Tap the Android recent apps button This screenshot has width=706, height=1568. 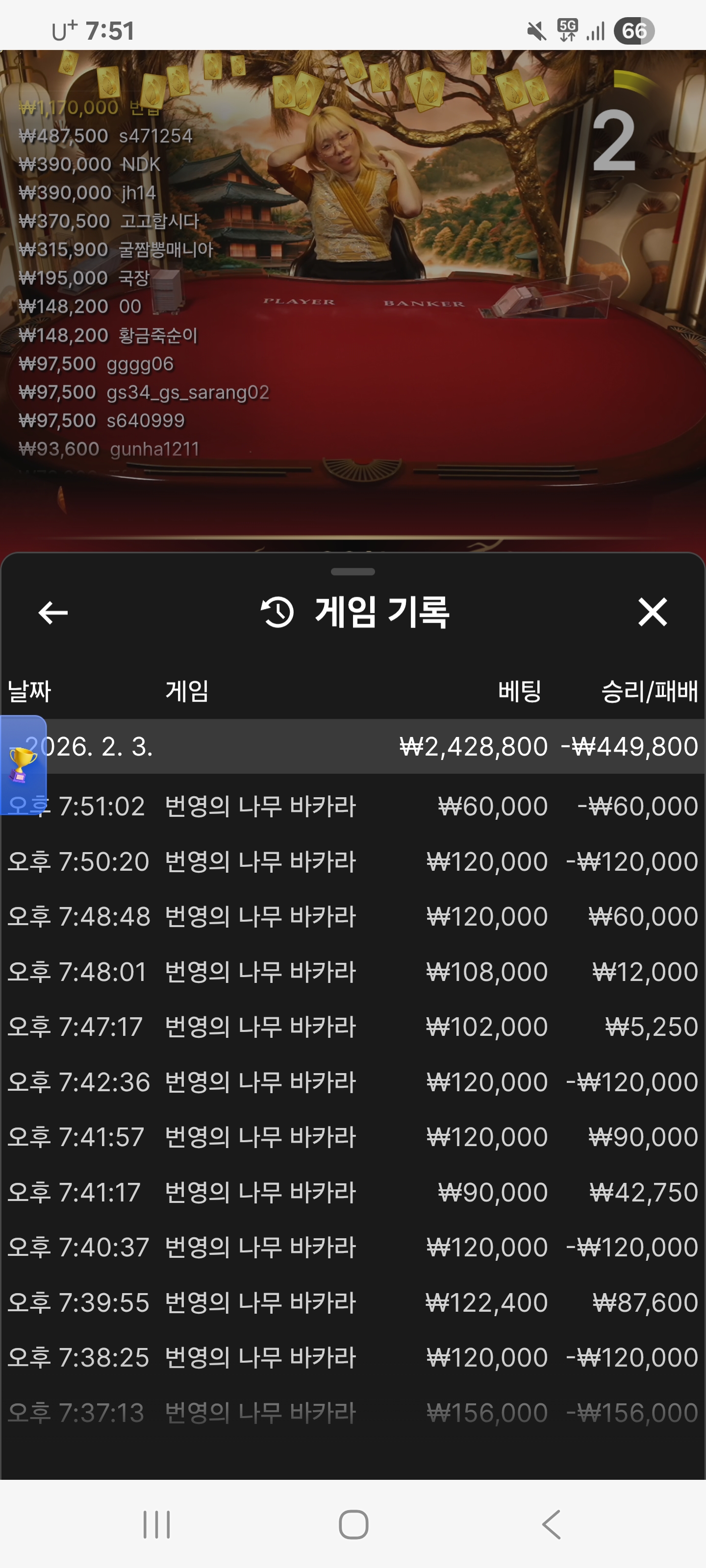pyautogui.click(x=156, y=1524)
